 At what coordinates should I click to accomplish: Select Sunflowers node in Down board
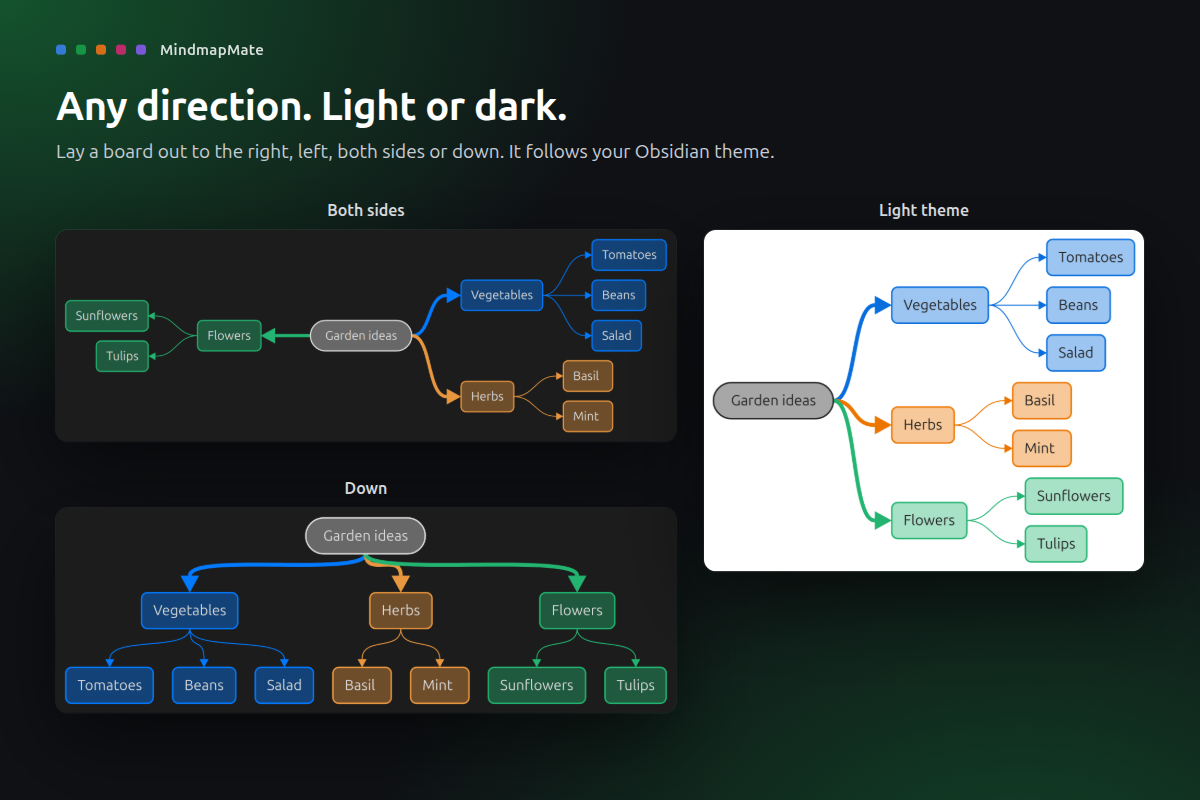click(x=537, y=685)
